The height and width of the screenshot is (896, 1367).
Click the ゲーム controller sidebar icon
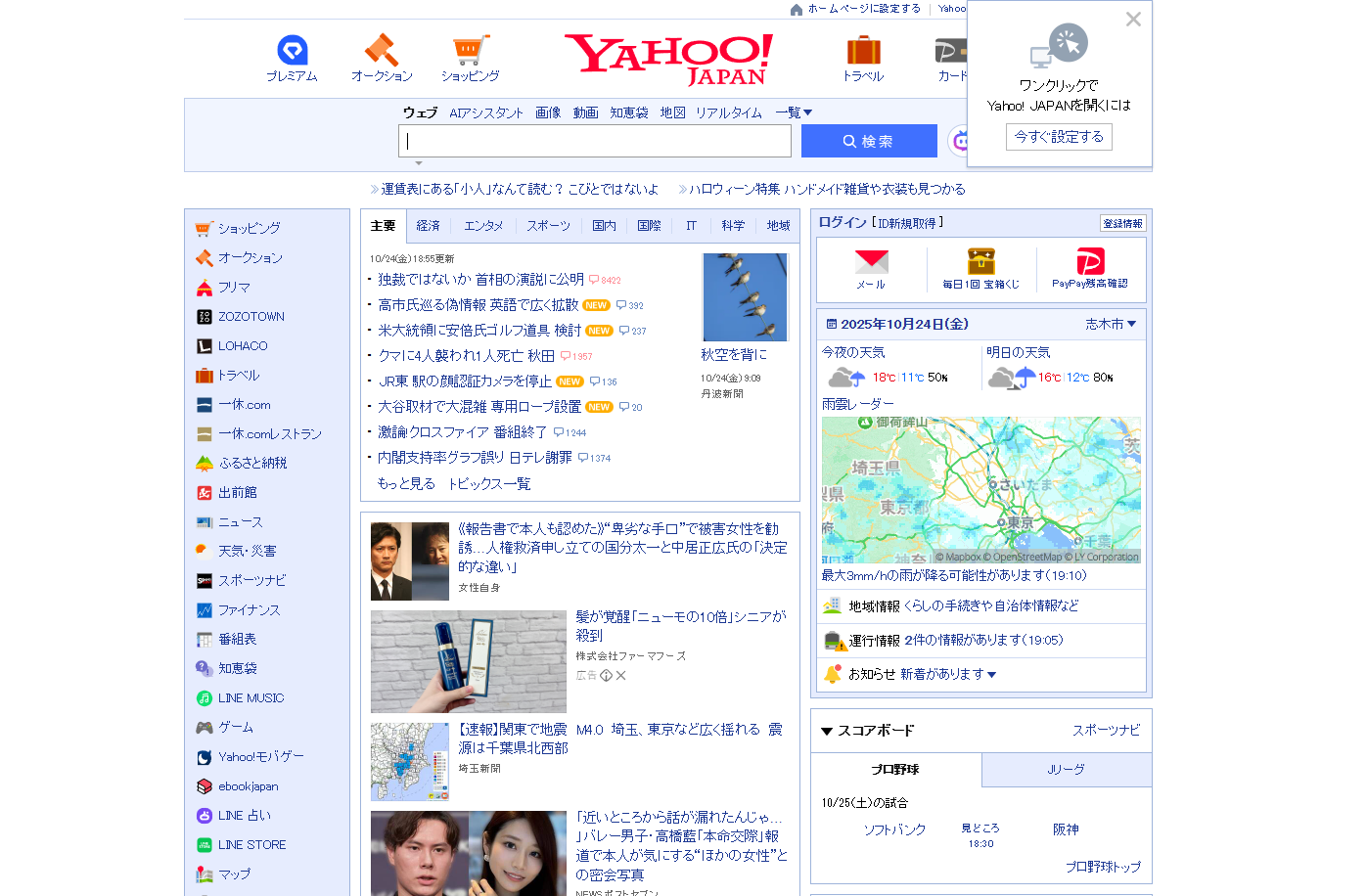[204, 727]
